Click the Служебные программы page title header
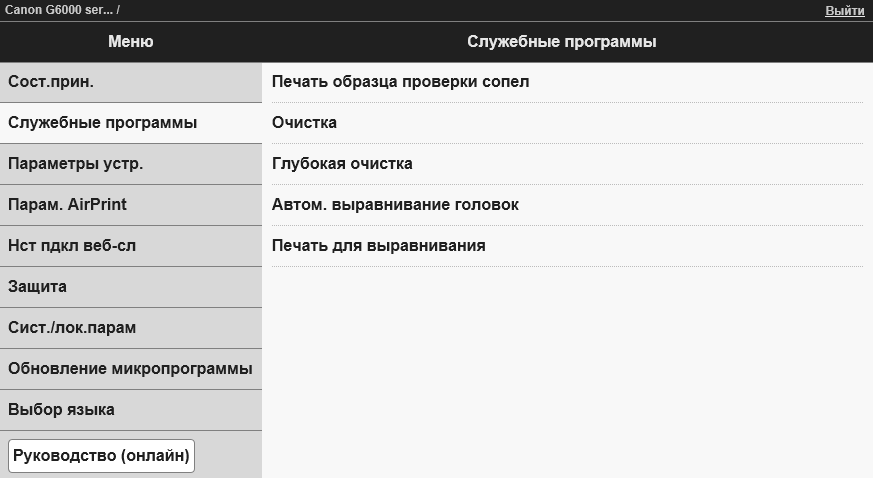Viewport: 873px width, 478px height. [561, 42]
